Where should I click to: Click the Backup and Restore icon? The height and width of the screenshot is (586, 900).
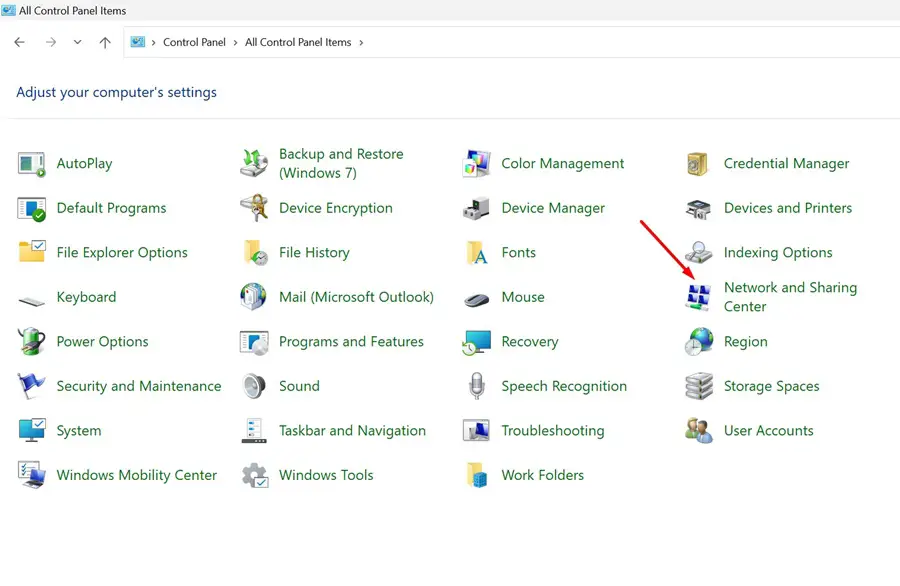[254, 163]
